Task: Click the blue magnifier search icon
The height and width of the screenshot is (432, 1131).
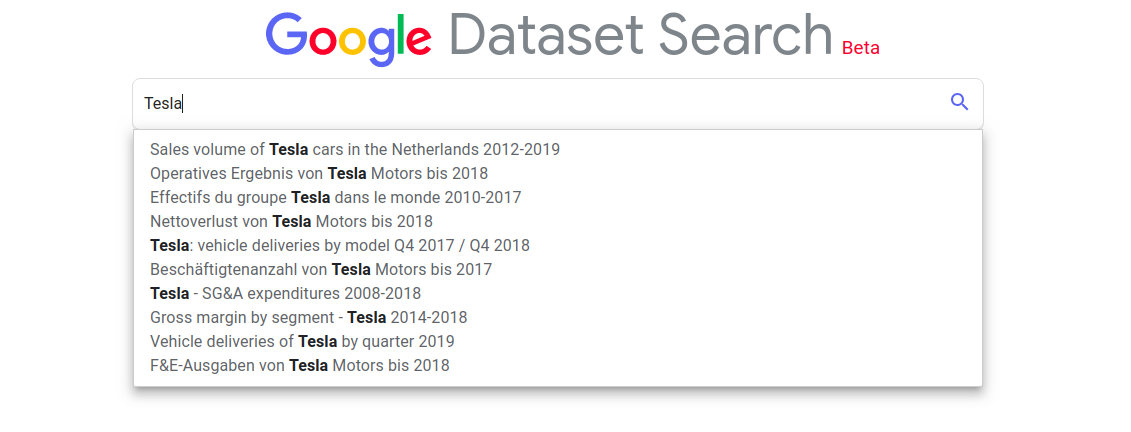Action: 959,102
